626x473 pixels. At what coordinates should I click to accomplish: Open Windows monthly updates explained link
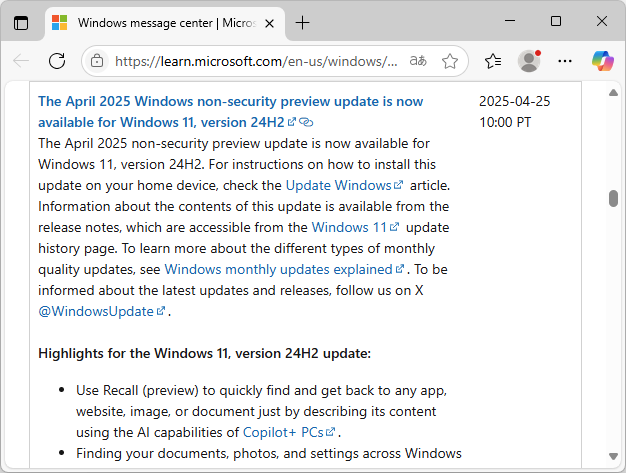click(x=284, y=269)
